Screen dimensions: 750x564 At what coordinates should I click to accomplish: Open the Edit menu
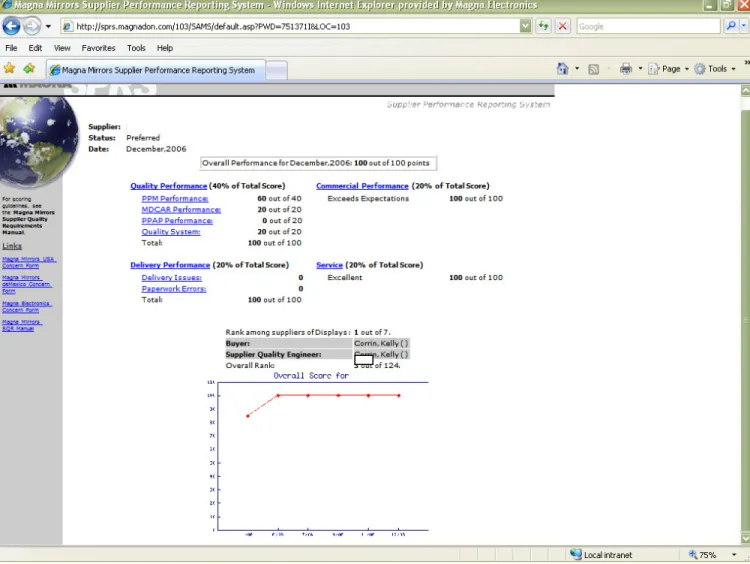[35, 48]
